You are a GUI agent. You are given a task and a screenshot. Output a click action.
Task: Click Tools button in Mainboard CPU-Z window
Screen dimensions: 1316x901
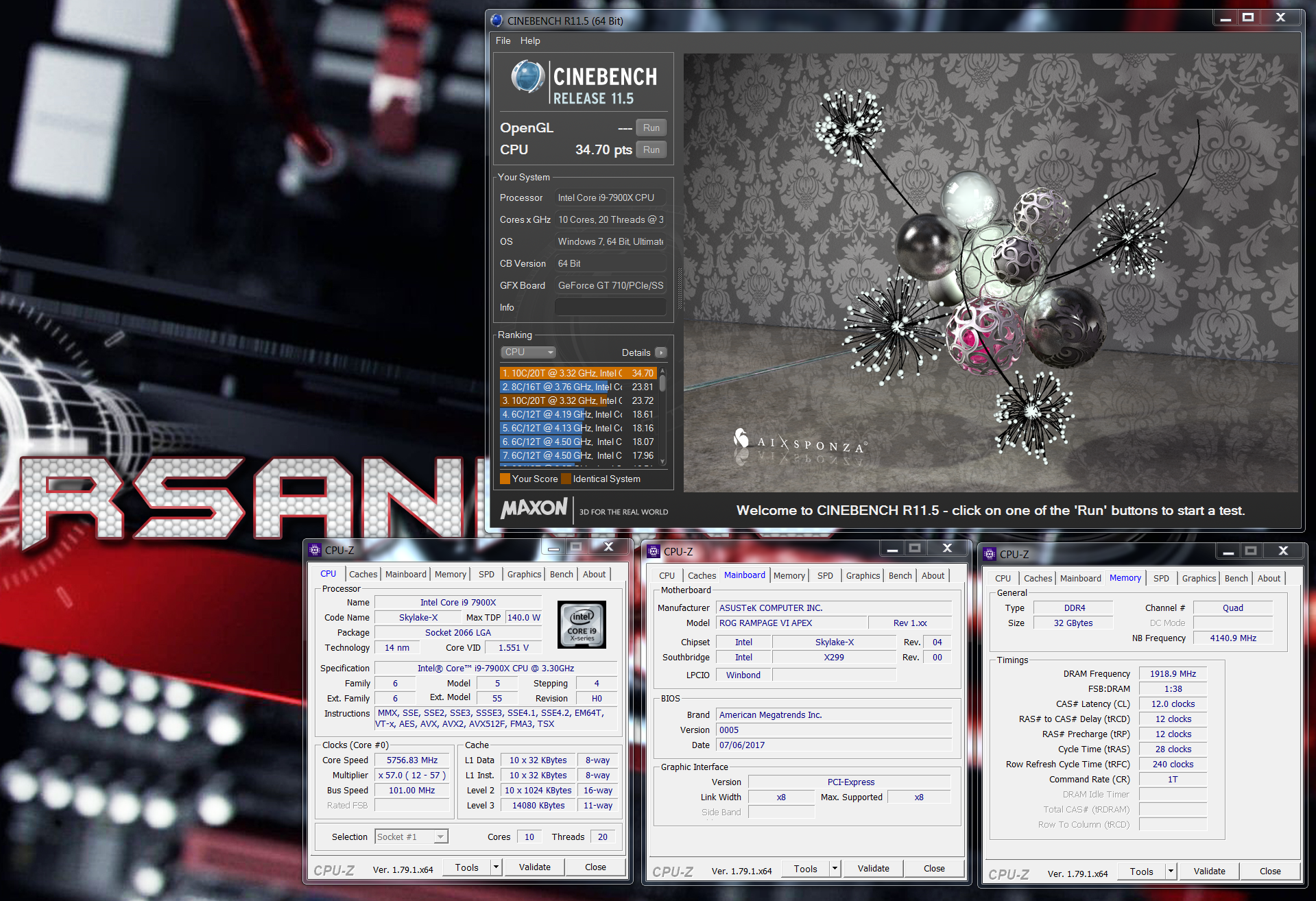[x=806, y=869]
